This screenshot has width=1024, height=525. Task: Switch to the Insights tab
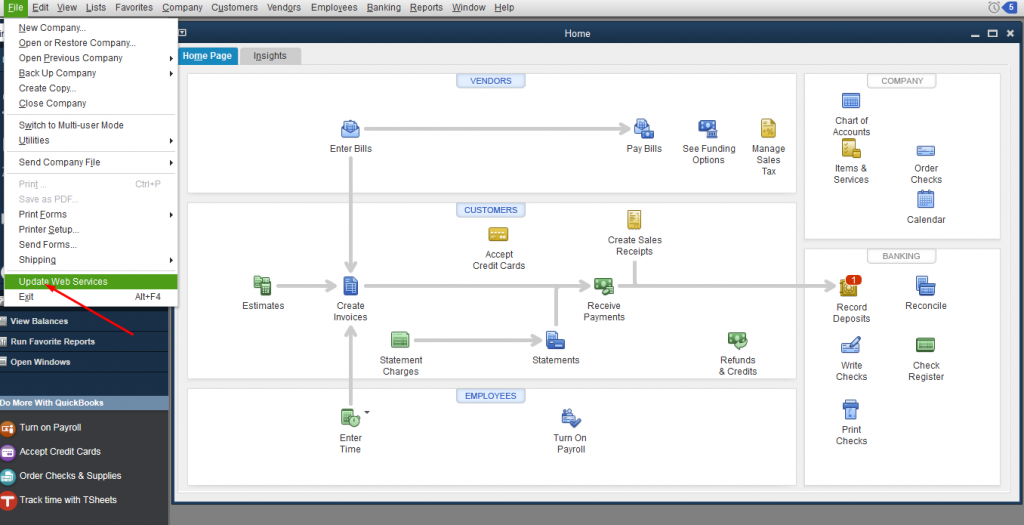(269, 56)
